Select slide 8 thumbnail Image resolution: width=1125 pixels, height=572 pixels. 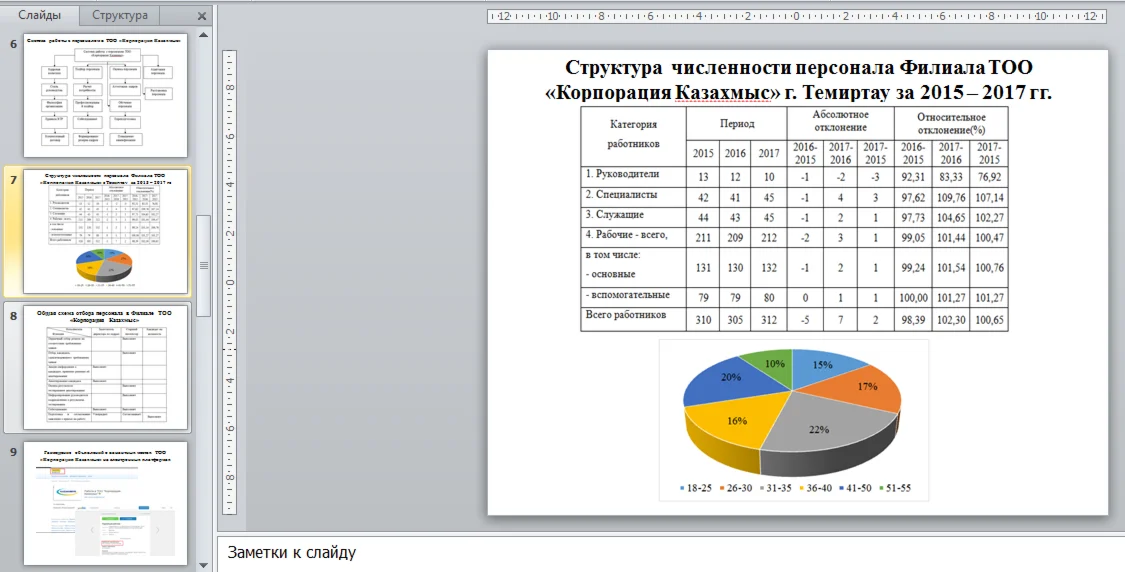105,367
